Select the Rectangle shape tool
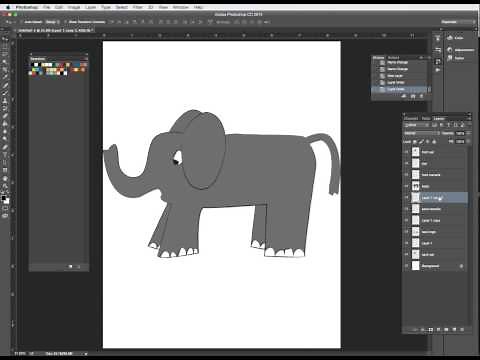The height and width of the screenshot is (360, 480). click(x=5, y=170)
